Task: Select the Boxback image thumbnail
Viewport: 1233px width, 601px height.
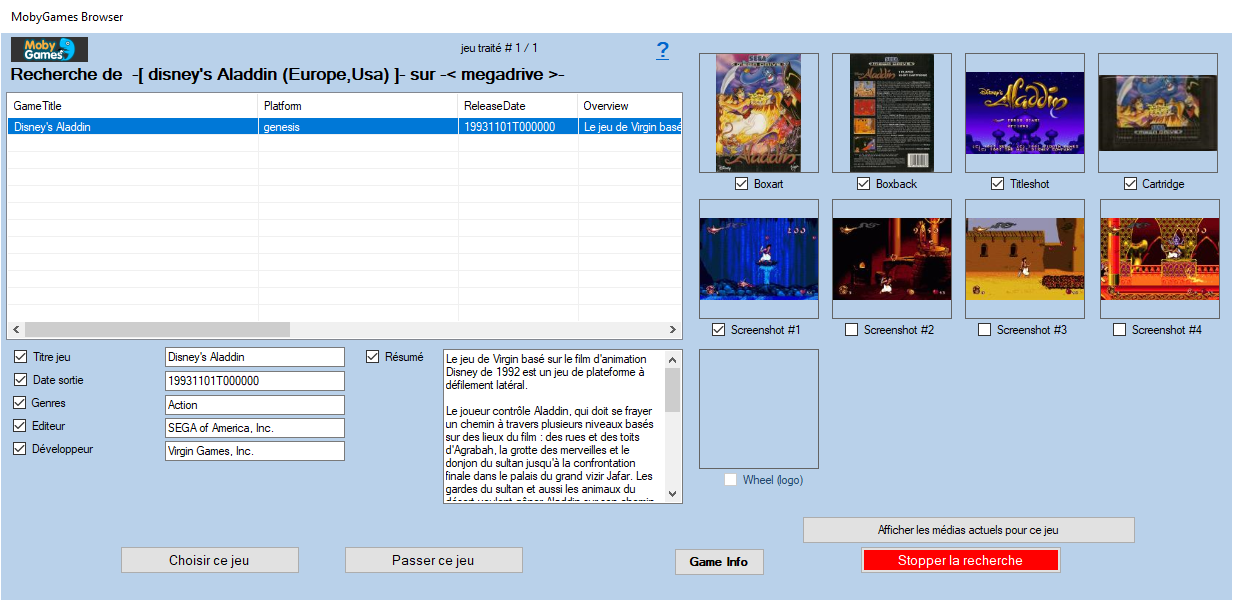Action: 891,113
